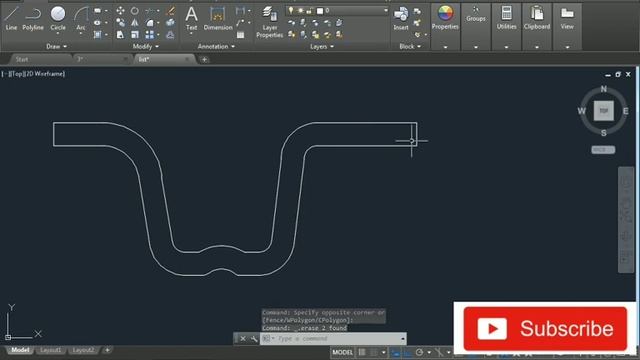The height and width of the screenshot is (360, 640).
Task: Toggle layer lock padlock icon
Action: [310, 11]
